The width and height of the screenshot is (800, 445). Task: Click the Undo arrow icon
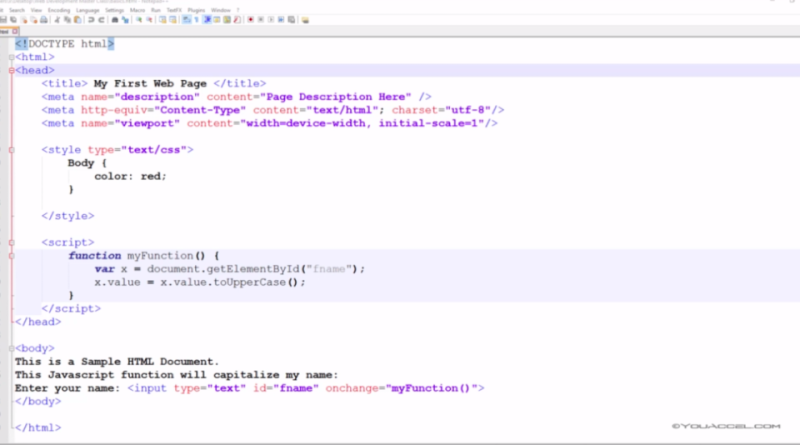click(91, 19)
